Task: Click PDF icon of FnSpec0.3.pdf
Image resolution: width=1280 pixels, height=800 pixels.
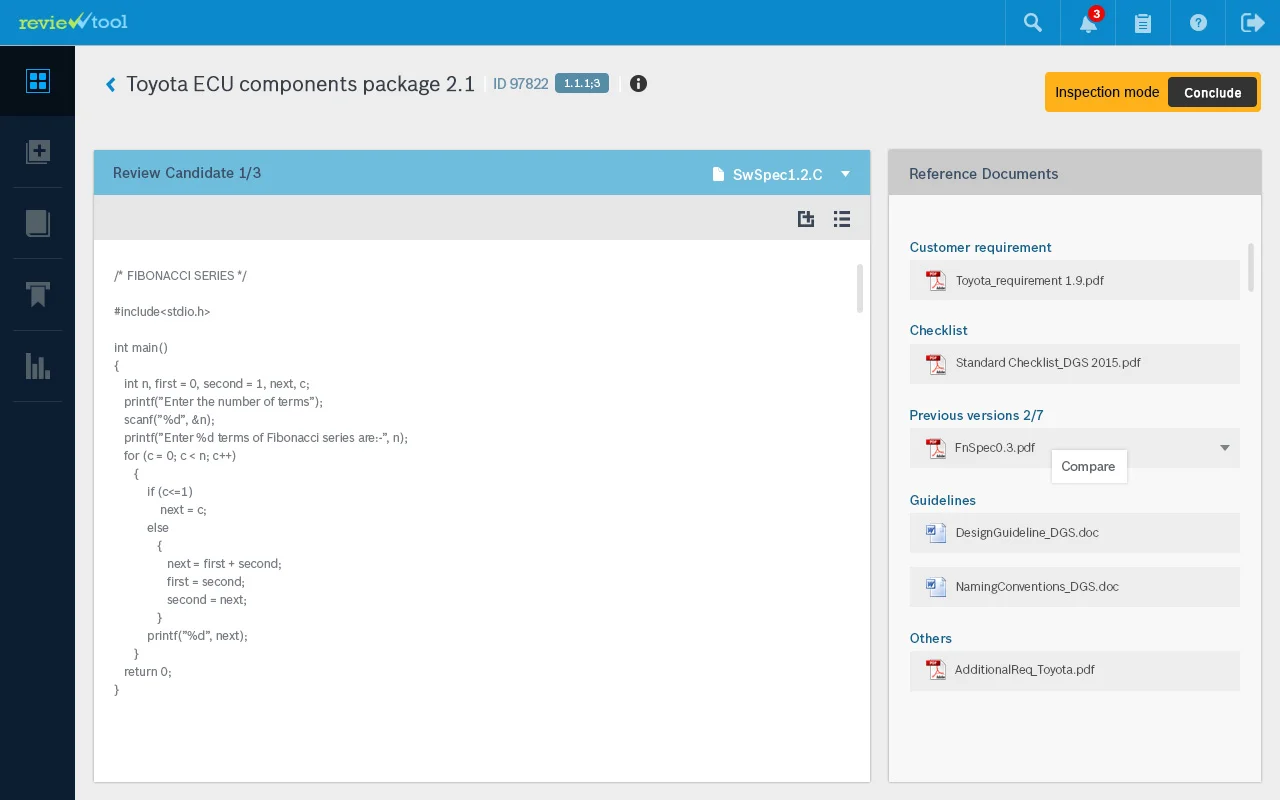Action: [936, 448]
